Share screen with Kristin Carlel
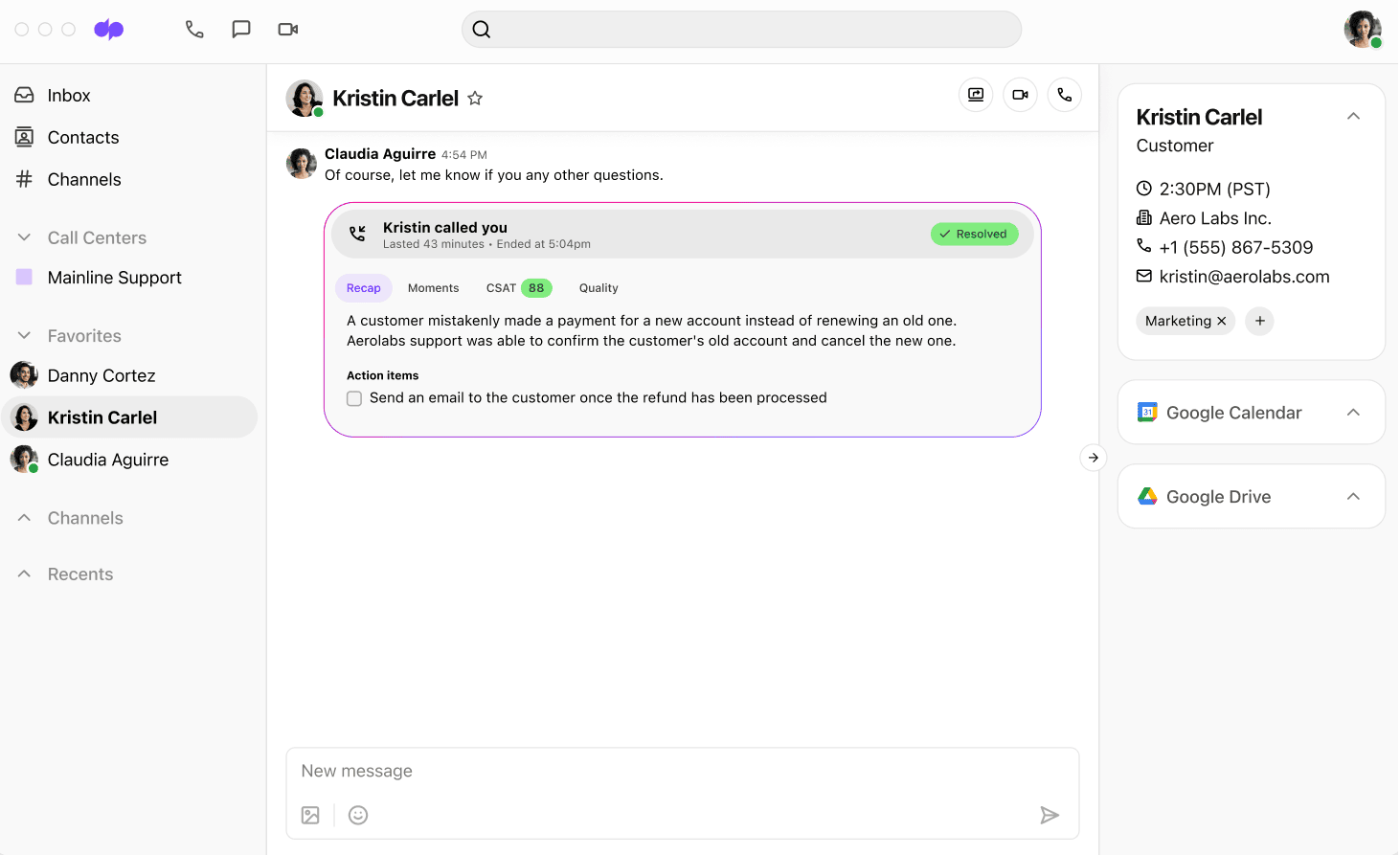 pos(976,95)
